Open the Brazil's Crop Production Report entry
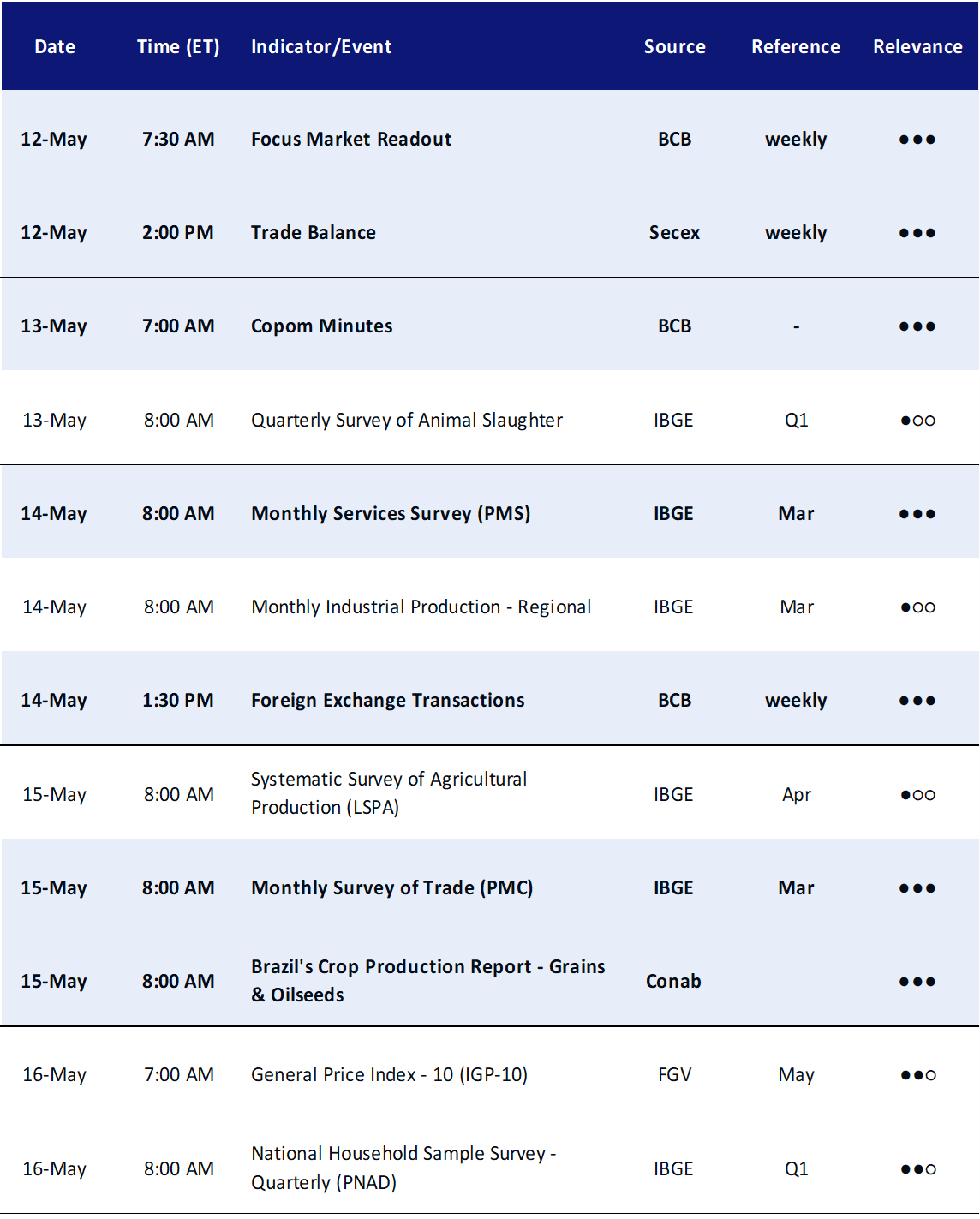This screenshot has width=980, height=1219. click(x=428, y=981)
